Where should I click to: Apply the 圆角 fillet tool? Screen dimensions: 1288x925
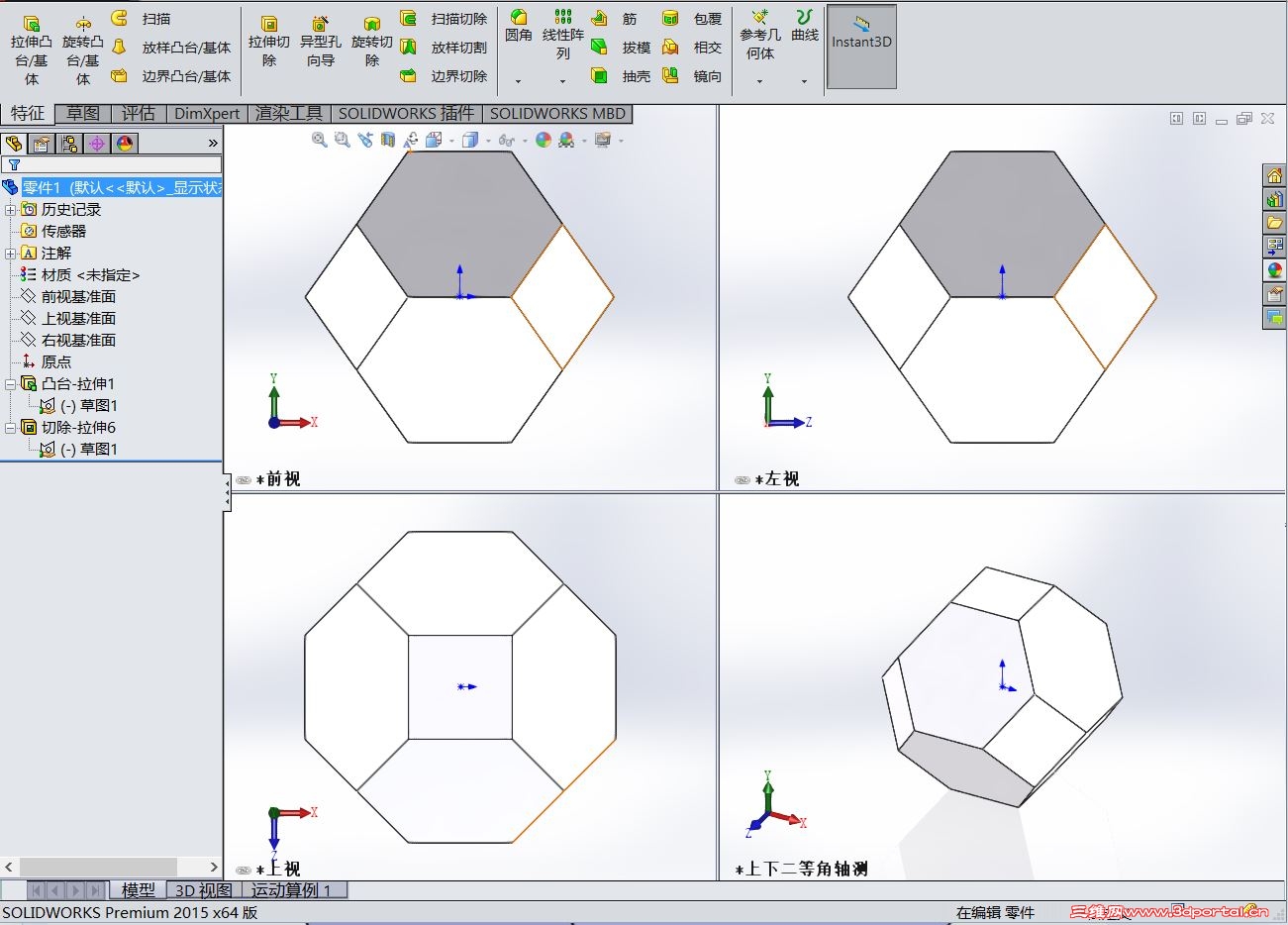pyautogui.click(x=518, y=27)
